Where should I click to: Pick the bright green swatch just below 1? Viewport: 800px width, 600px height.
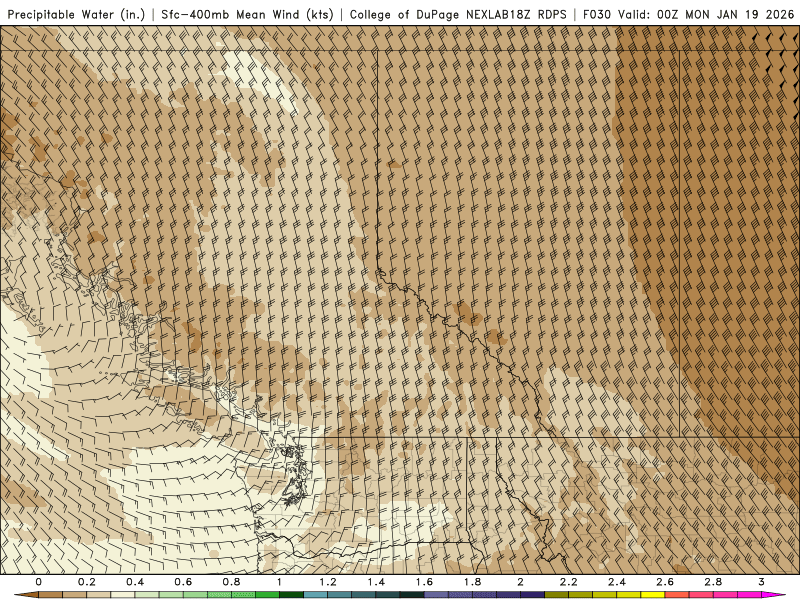point(267,594)
